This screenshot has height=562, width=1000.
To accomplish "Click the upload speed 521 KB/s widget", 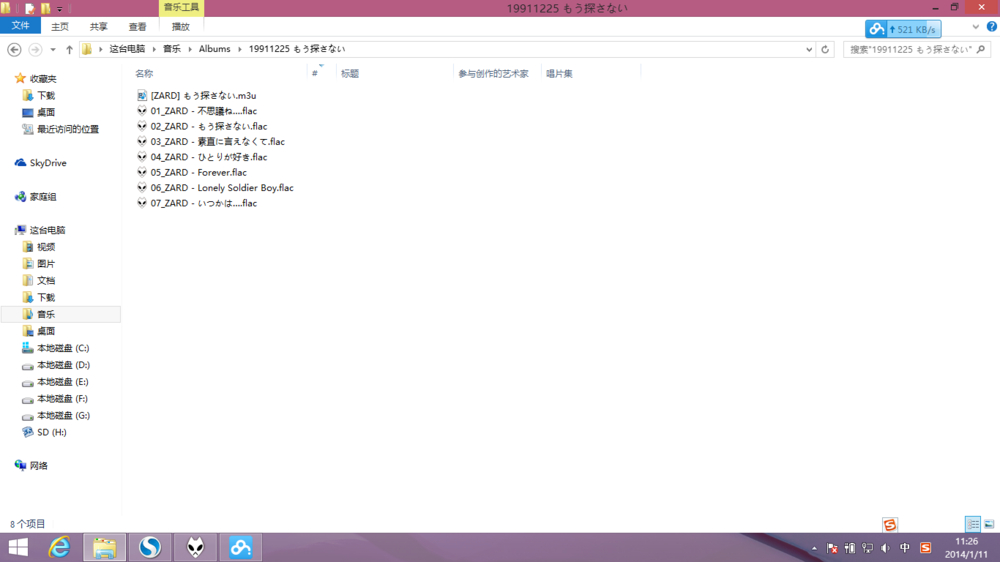I will coord(902,29).
